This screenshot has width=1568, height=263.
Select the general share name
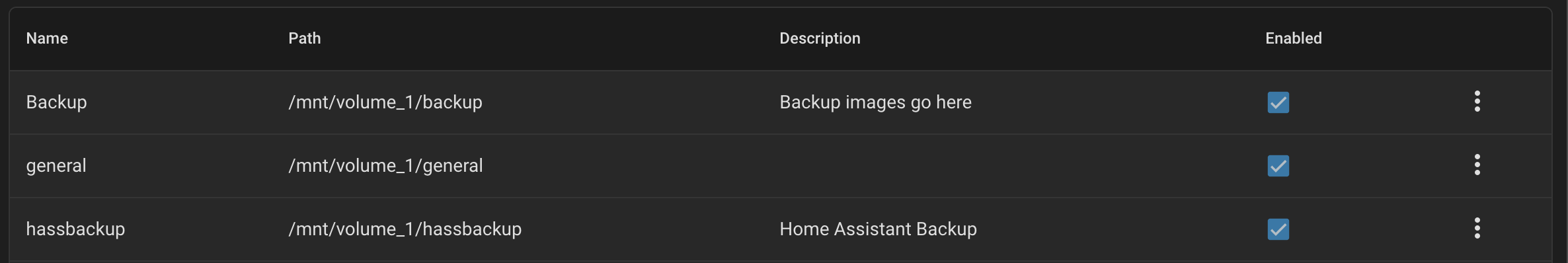point(56,166)
